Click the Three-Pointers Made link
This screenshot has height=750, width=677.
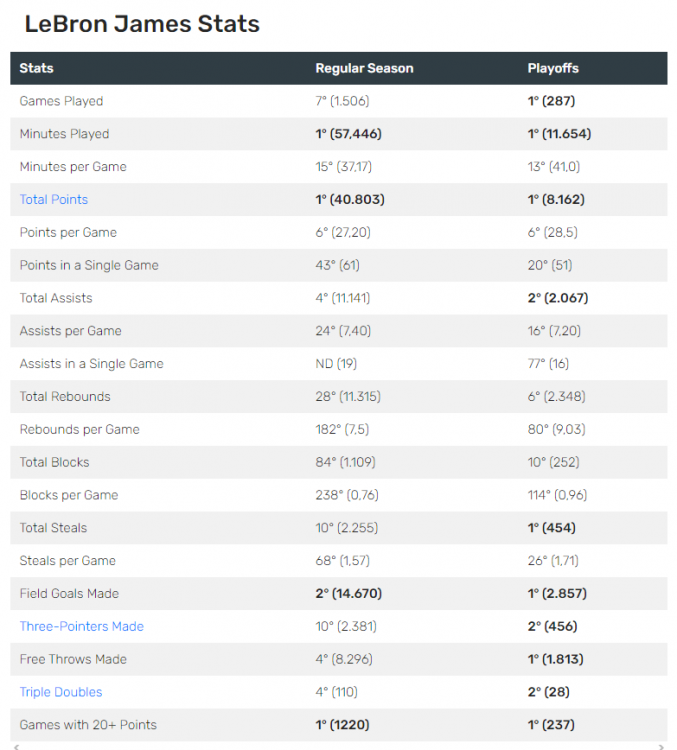[x=82, y=627]
